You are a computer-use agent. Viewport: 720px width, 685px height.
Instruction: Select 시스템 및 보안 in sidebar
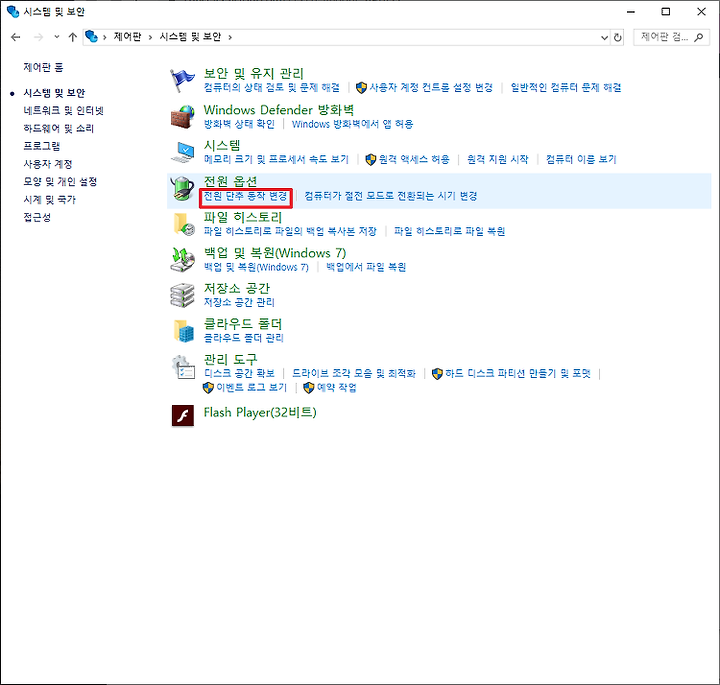pos(54,93)
